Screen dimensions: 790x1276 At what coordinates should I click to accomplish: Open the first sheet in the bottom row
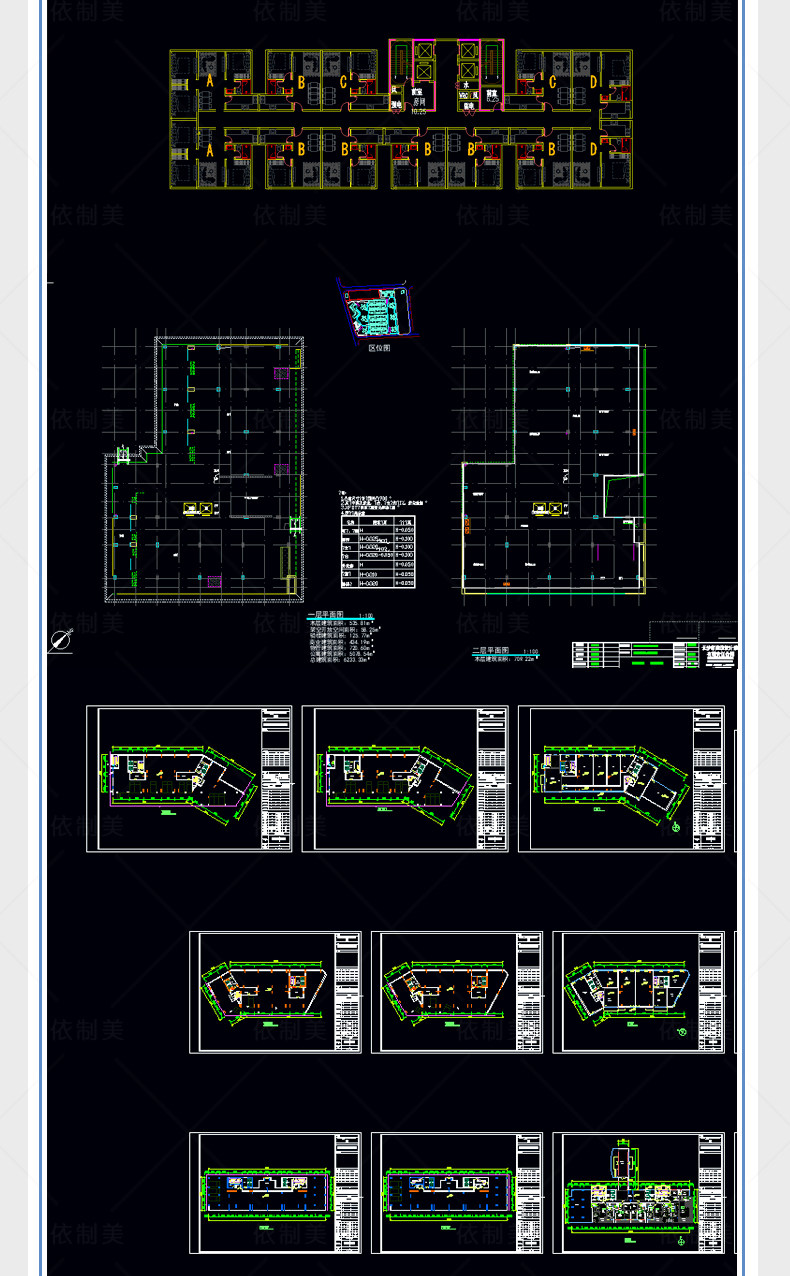click(275, 1193)
